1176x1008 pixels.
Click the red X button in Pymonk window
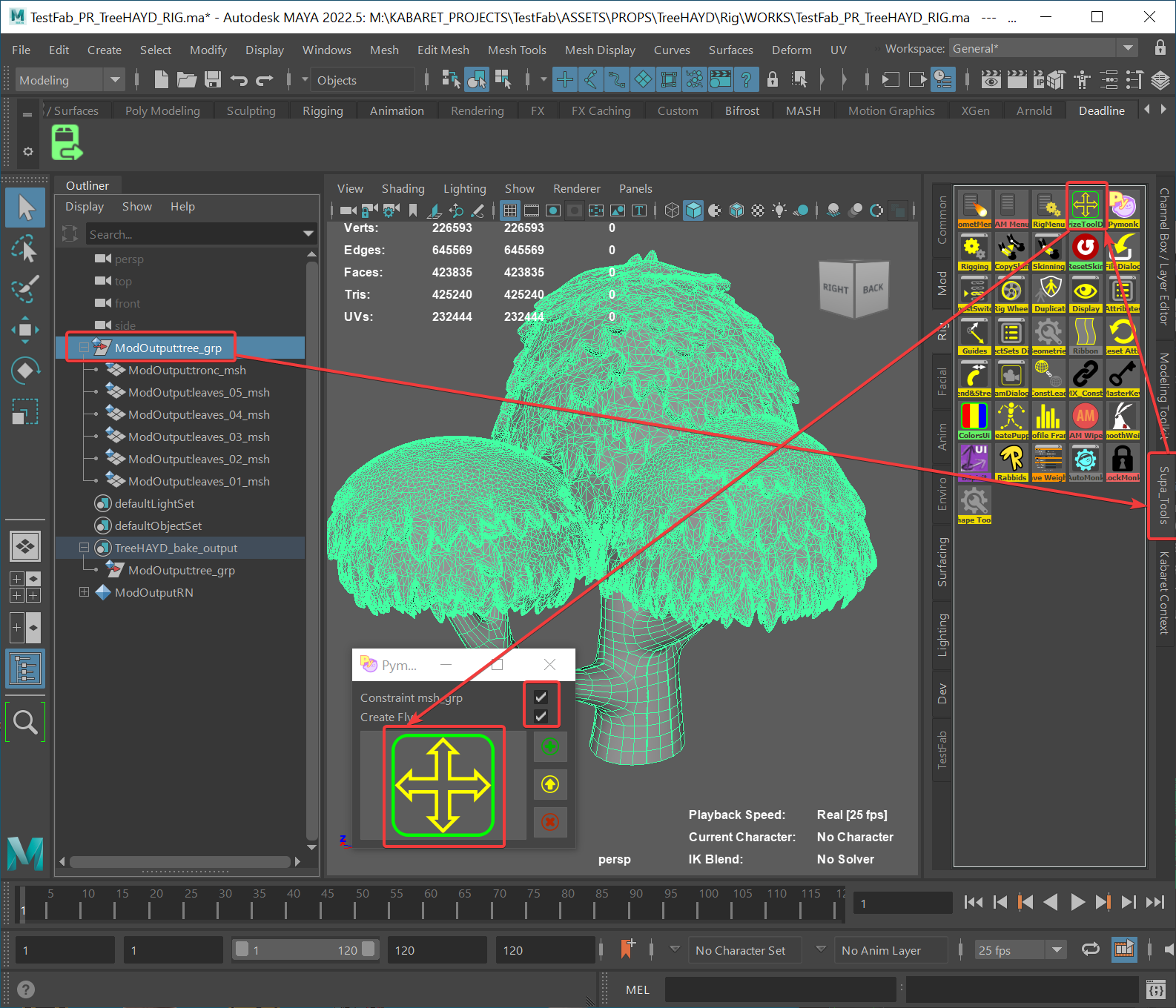tap(550, 822)
